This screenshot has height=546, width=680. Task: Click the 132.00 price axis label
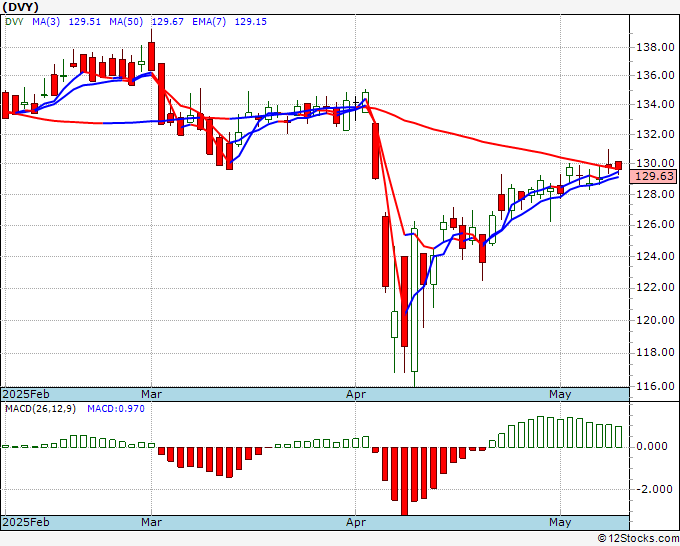pos(655,134)
